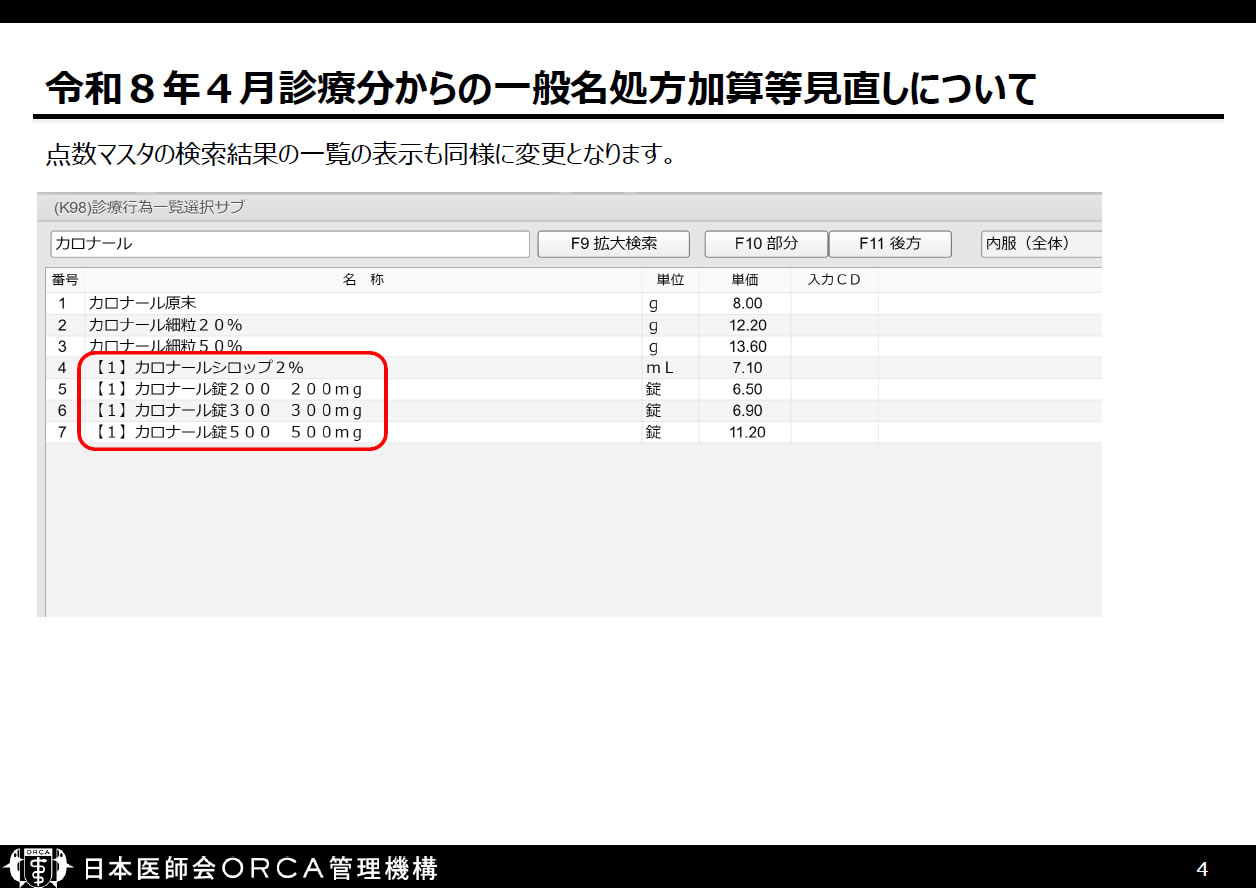Select row 2 カロナール細粒２０％
This screenshot has height=888, width=1256.
[165, 325]
